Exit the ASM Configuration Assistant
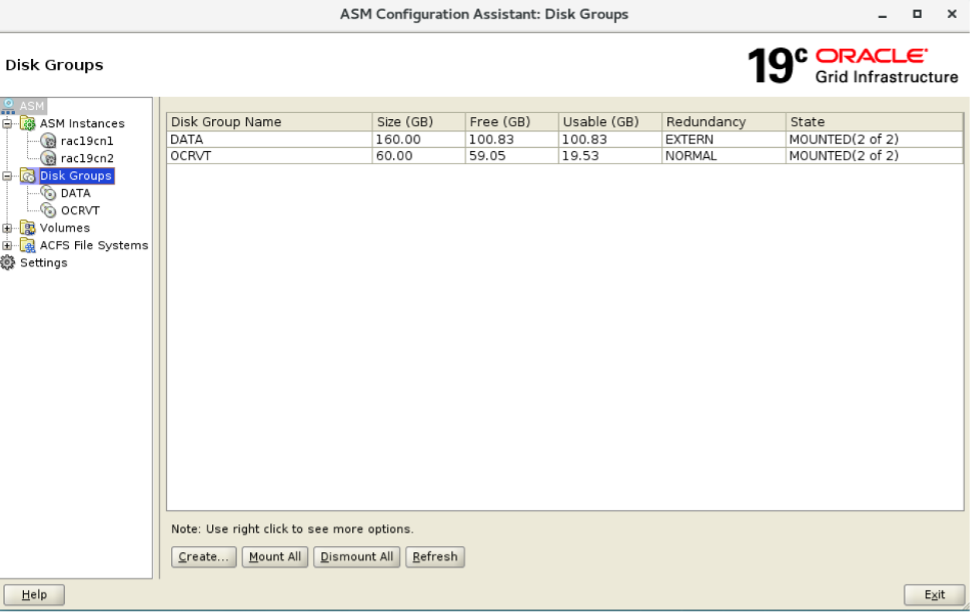 click(x=934, y=594)
